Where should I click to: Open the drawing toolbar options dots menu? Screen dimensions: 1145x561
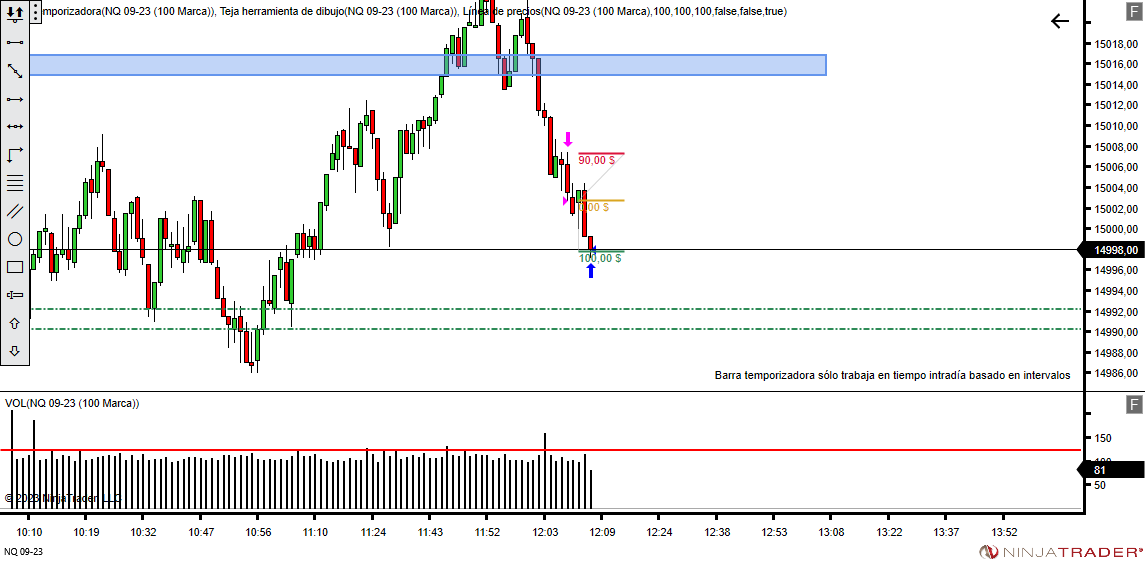tap(37, 12)
